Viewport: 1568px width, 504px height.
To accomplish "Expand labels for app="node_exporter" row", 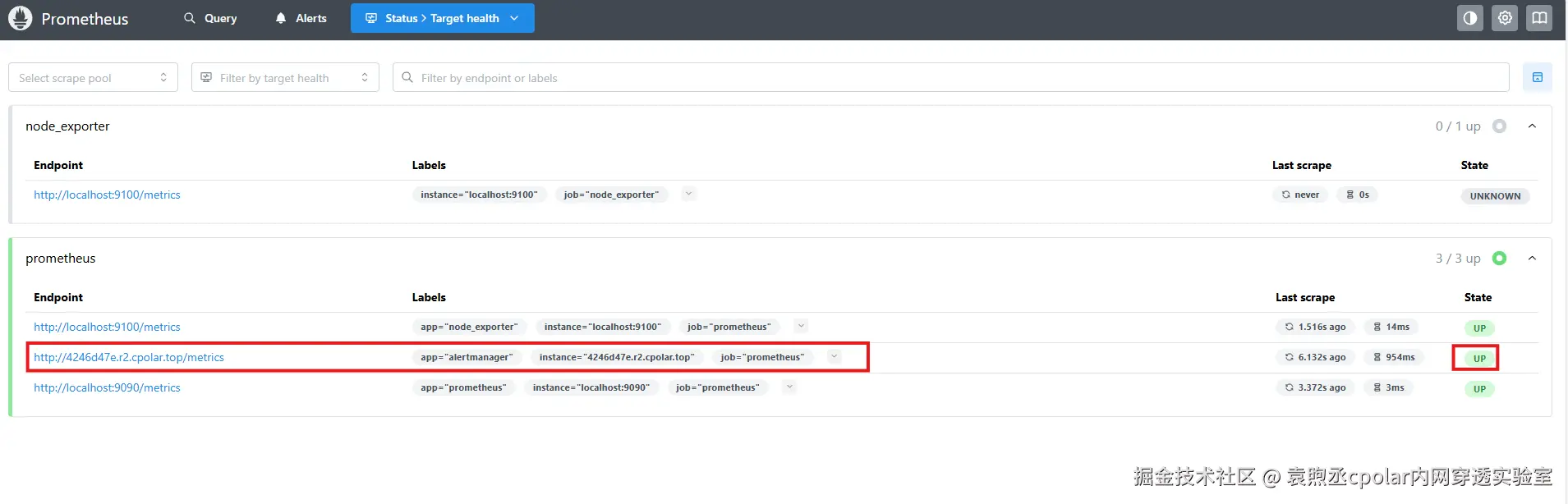I will [x=802, y=326].
